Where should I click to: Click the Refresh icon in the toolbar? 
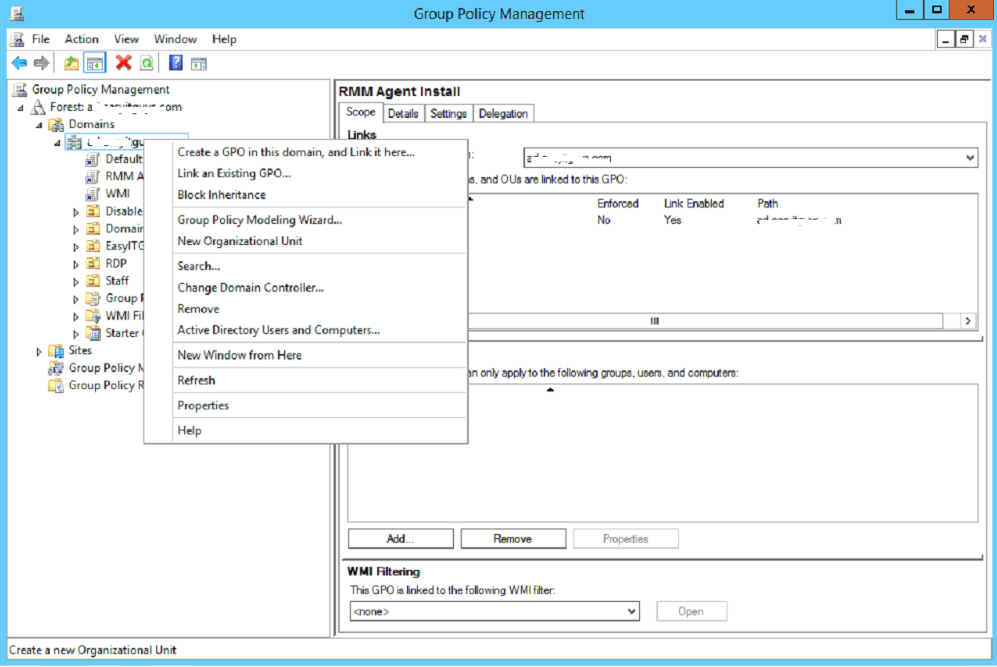pos(146,63)
